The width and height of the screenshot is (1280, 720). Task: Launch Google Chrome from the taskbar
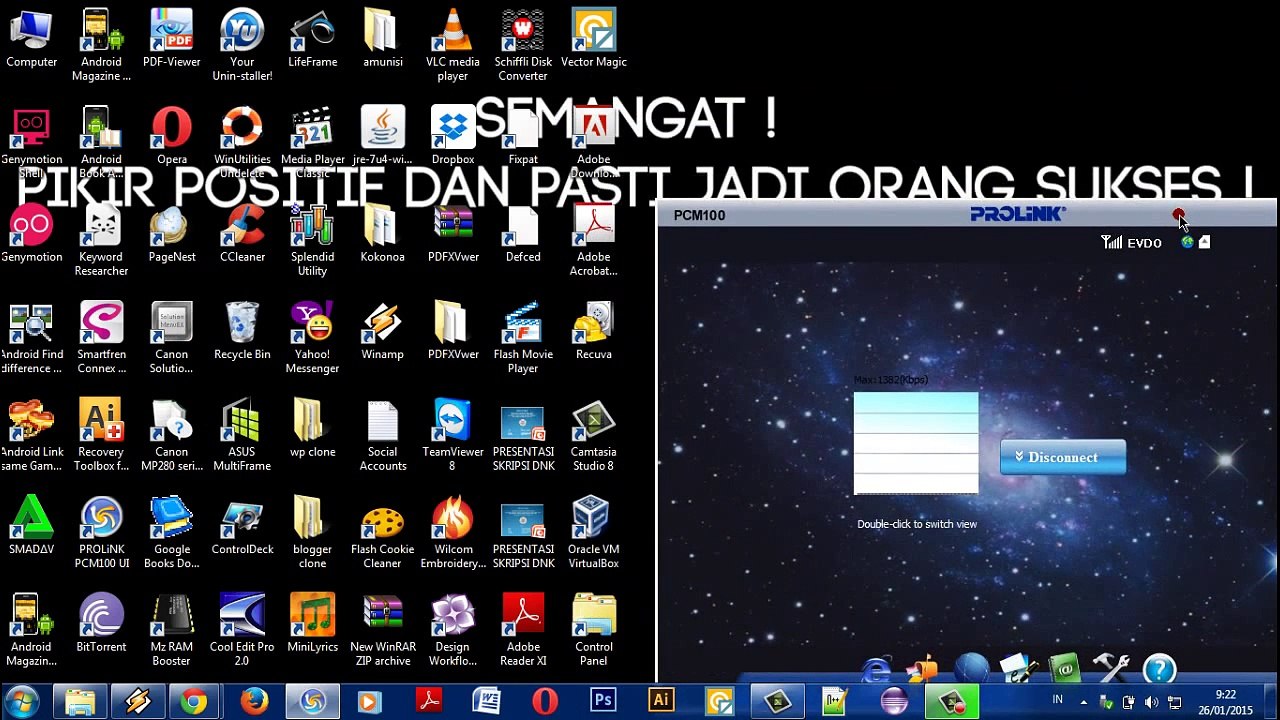[195, 702]
